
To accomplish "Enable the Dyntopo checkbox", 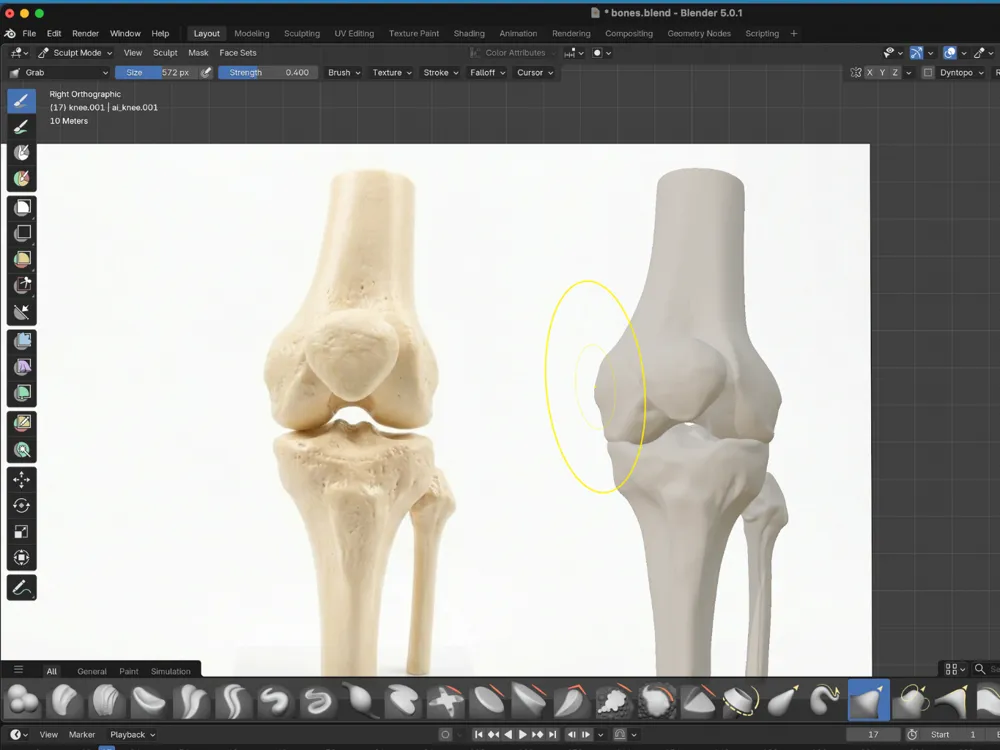I will tap(928, 73).
